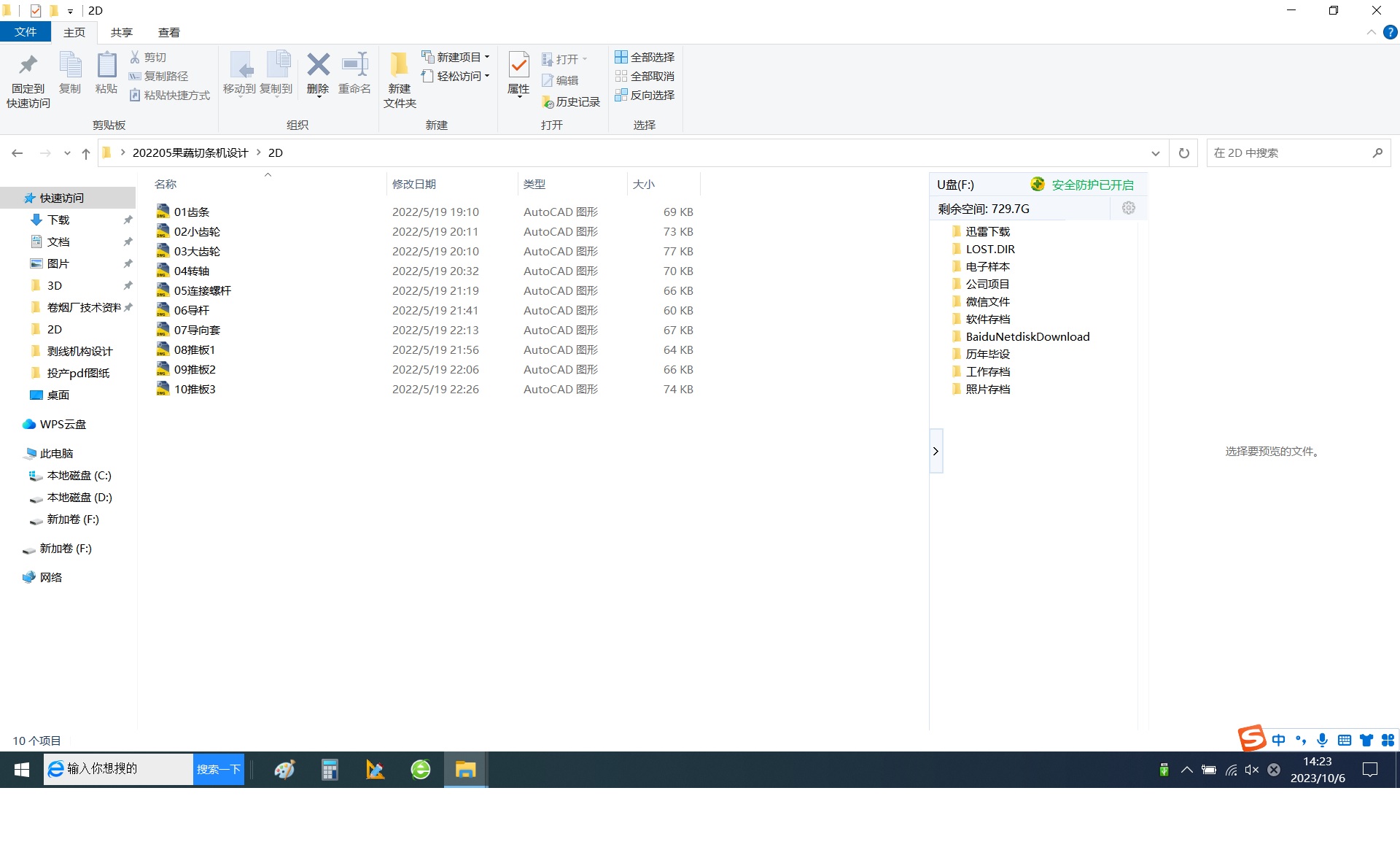Click the 搜索一下 search button

point(218,769)
